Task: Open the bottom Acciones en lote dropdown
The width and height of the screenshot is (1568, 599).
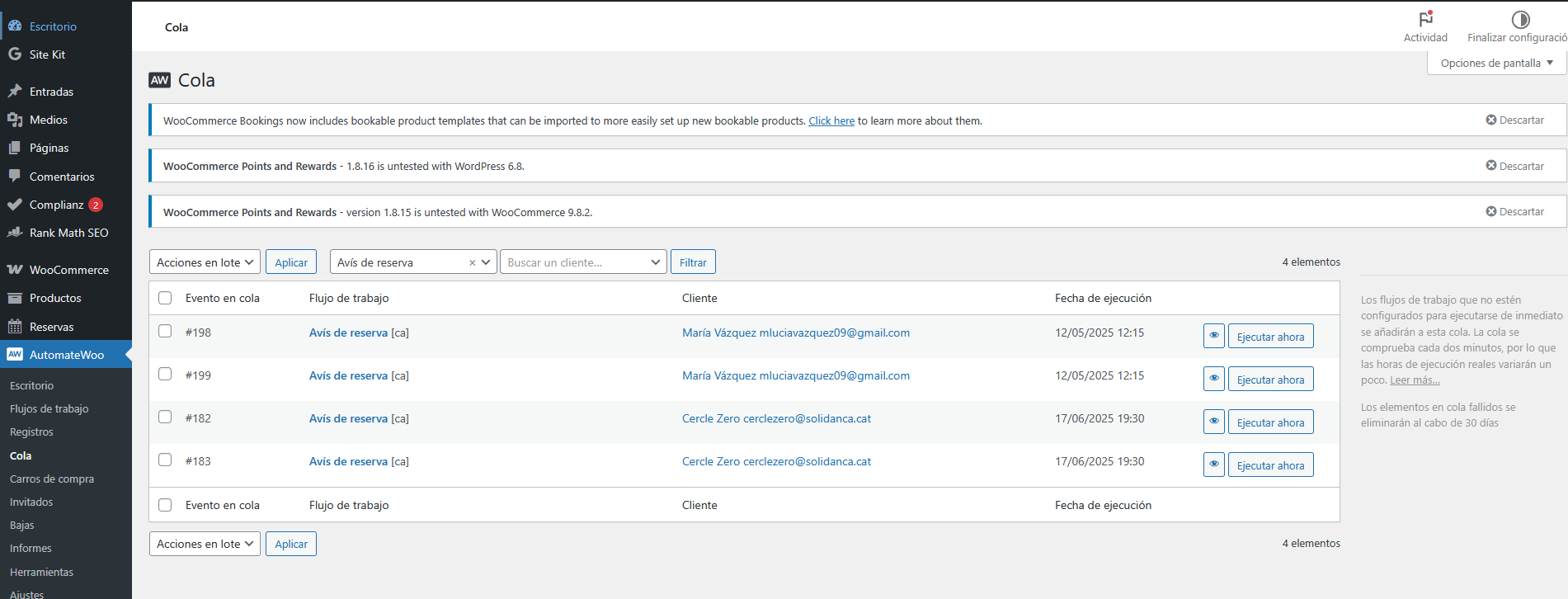Action: click(205, 544)
